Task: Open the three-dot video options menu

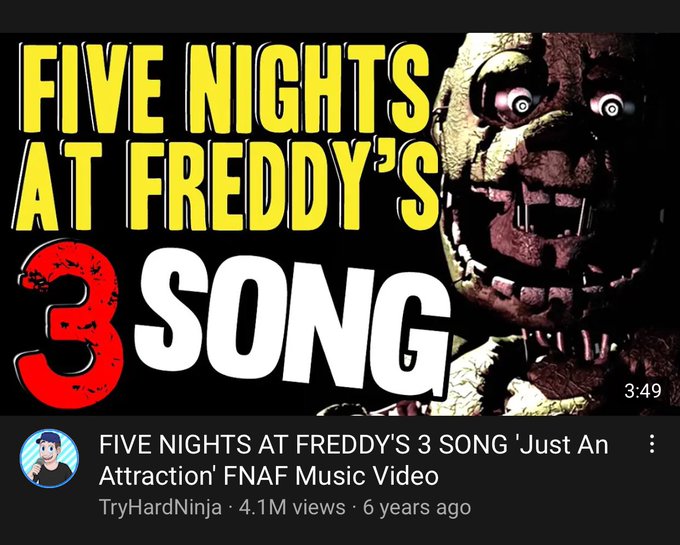Action: (651, 444)
